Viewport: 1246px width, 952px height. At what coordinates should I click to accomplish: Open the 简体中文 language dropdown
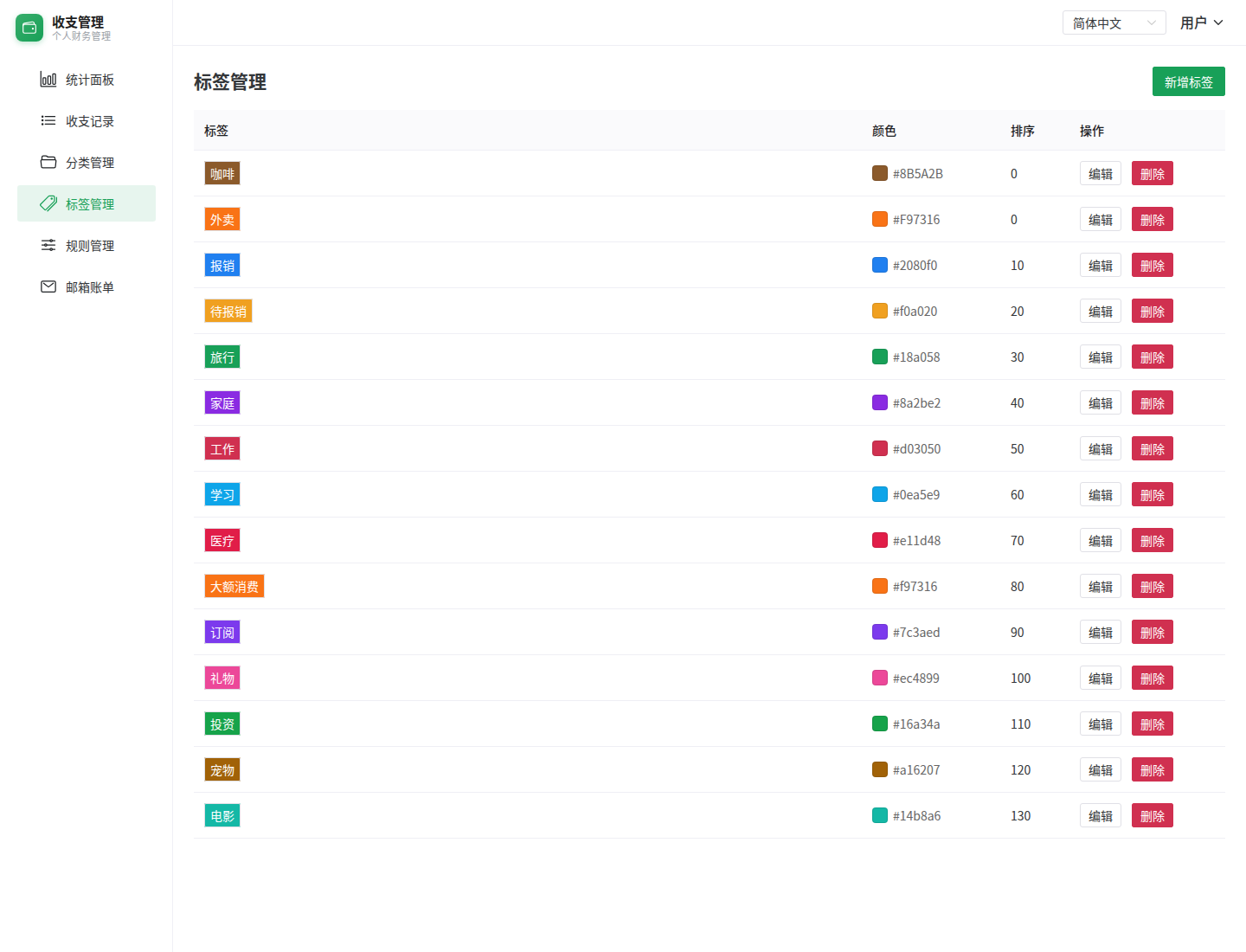click(x=1114, y=23)
